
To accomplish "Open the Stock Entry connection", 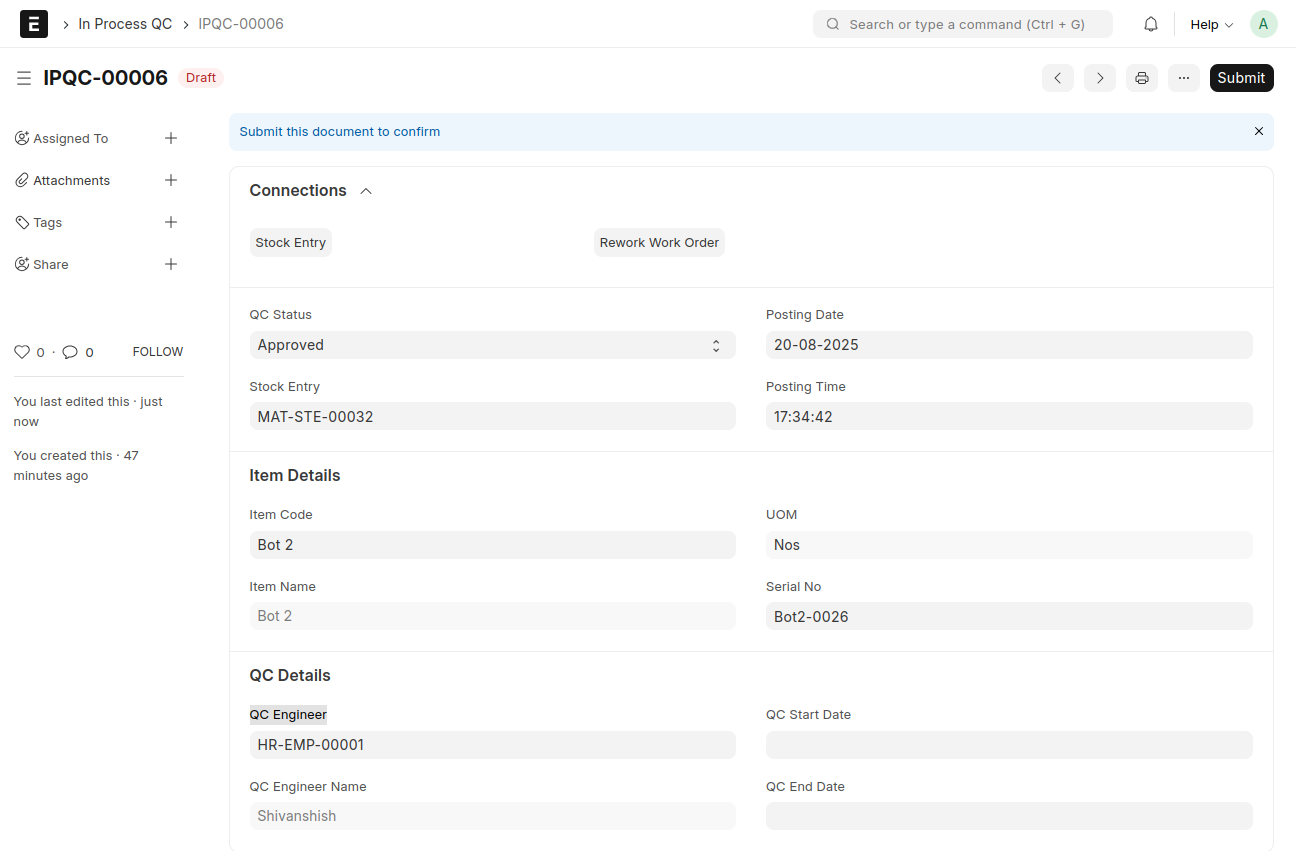I will [291, 243].
